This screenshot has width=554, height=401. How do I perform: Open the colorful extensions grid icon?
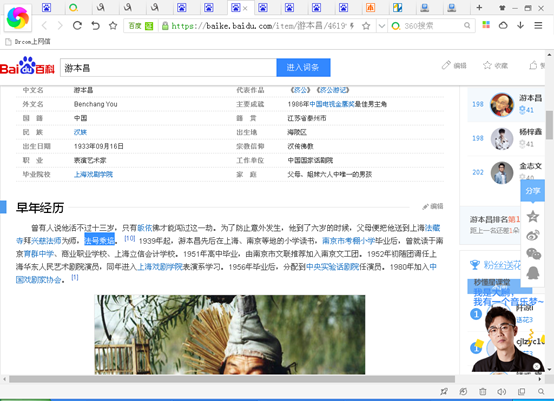pos(486,25)
